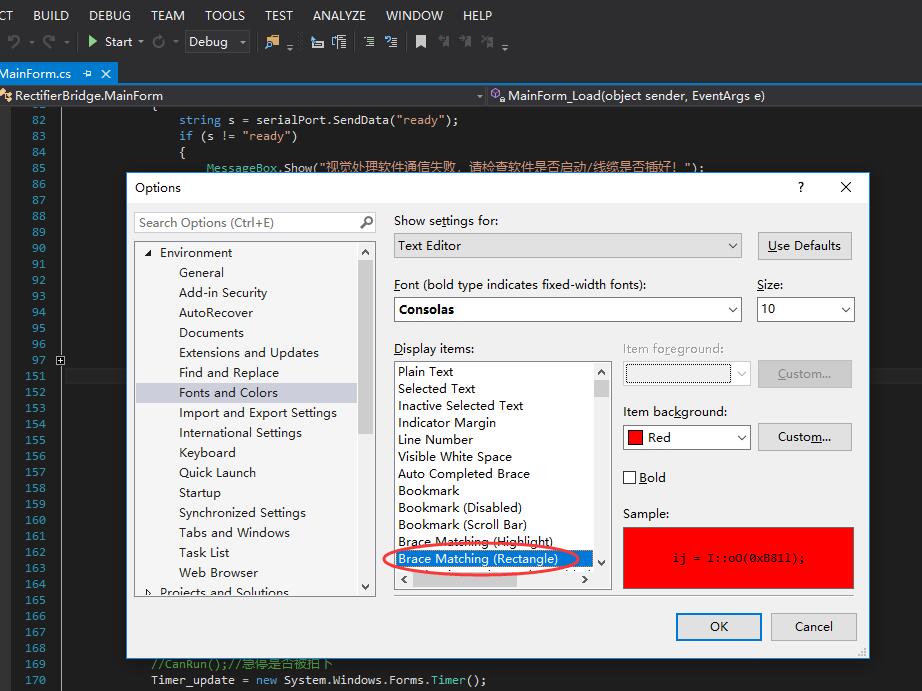Click the RectifierBridge.MainForm class icon
922x691 pixels.
pyautogui.click(x=6, y=95)
